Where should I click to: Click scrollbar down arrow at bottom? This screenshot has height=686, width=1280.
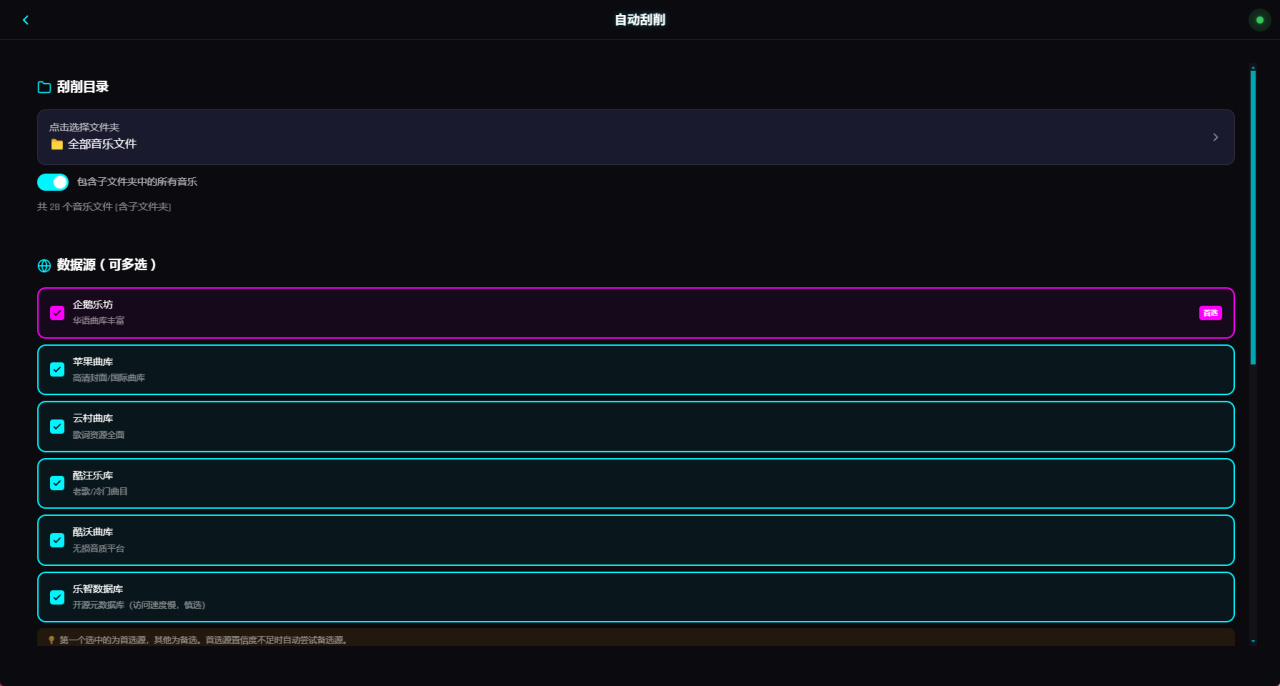1253,641
